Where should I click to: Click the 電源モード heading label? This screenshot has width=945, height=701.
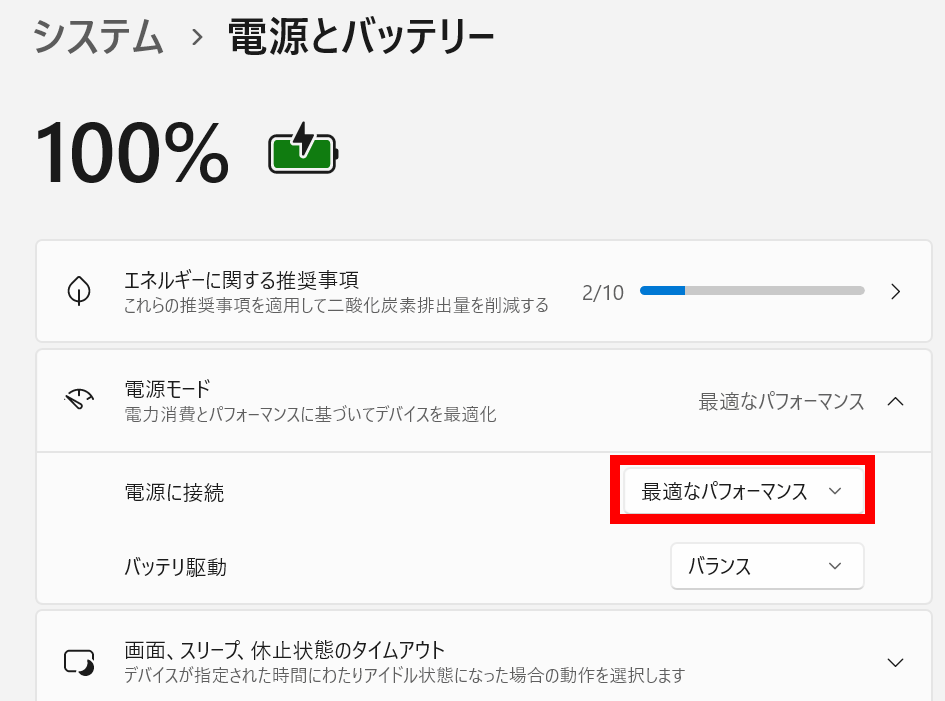coord(166,389)
